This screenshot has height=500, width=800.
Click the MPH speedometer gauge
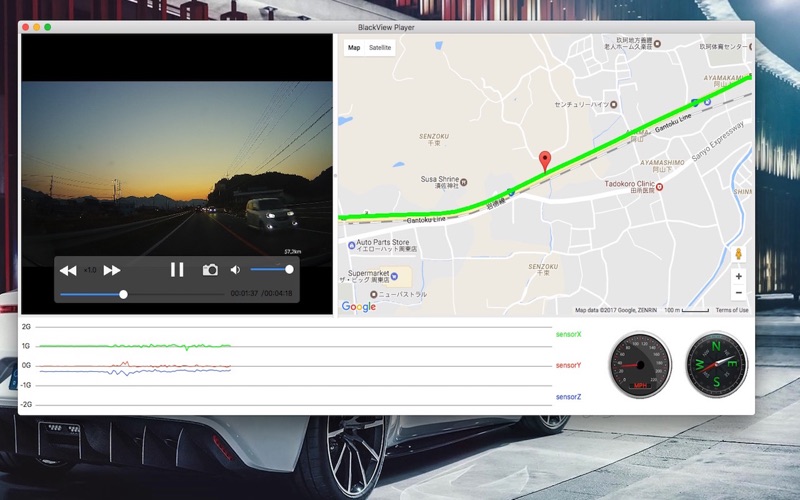pos(640,365)
